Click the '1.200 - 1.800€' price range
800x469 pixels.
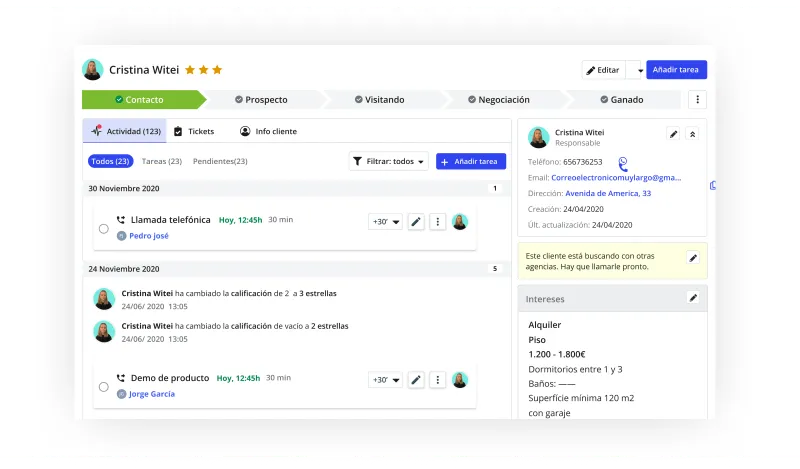pyautogui.click(x=557, y=354)
